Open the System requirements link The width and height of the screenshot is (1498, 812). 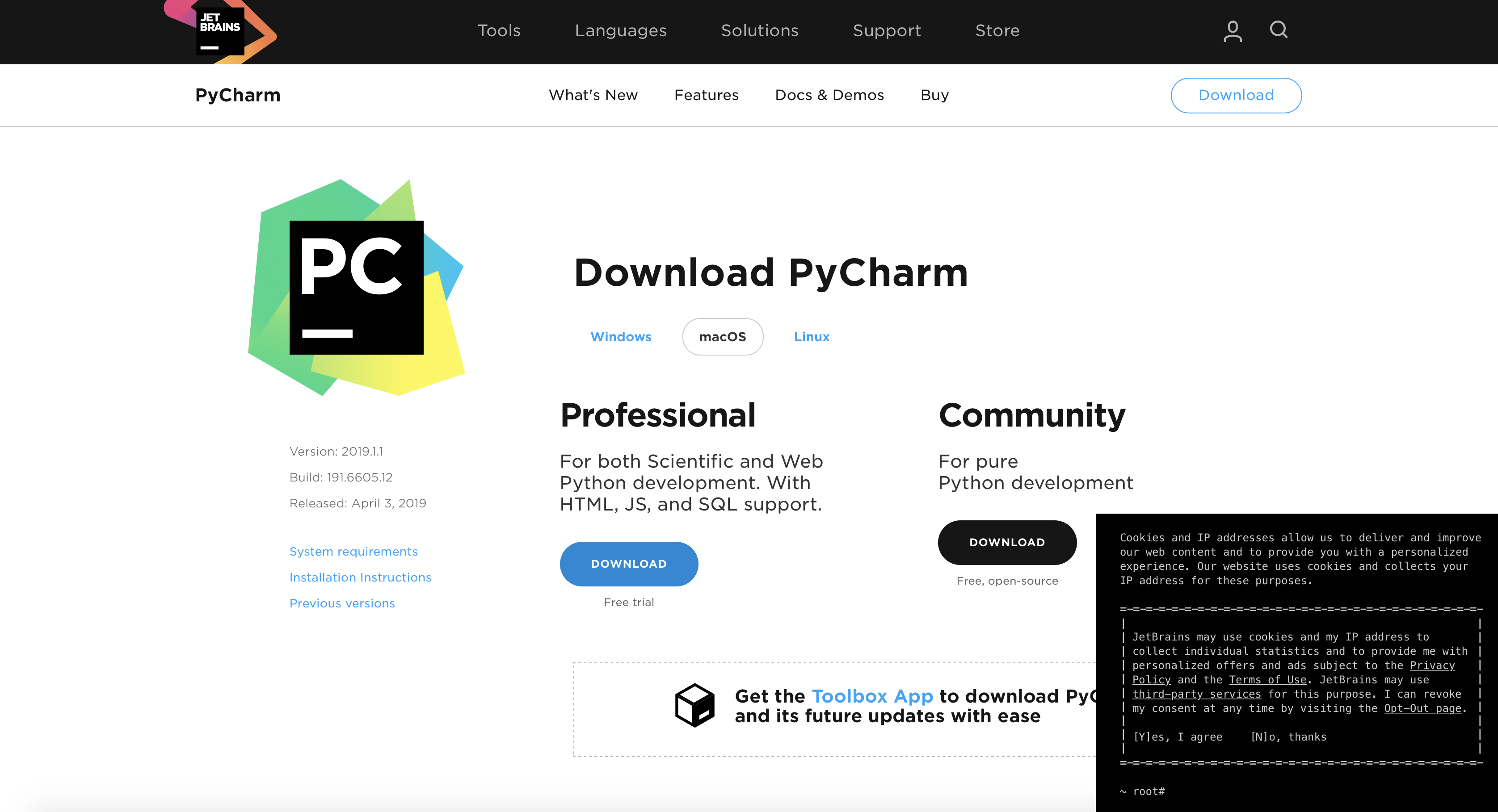pos(353,552)
